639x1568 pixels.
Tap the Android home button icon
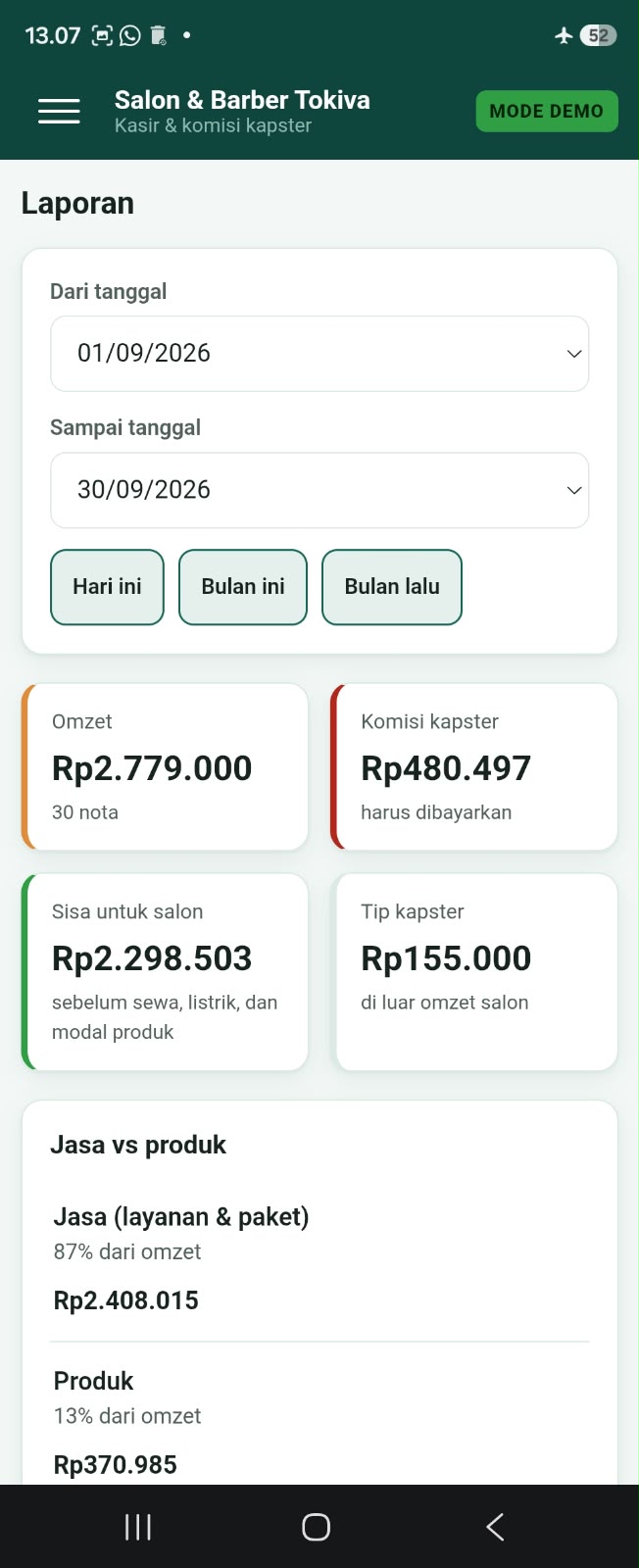click(x=316, y=1527)
